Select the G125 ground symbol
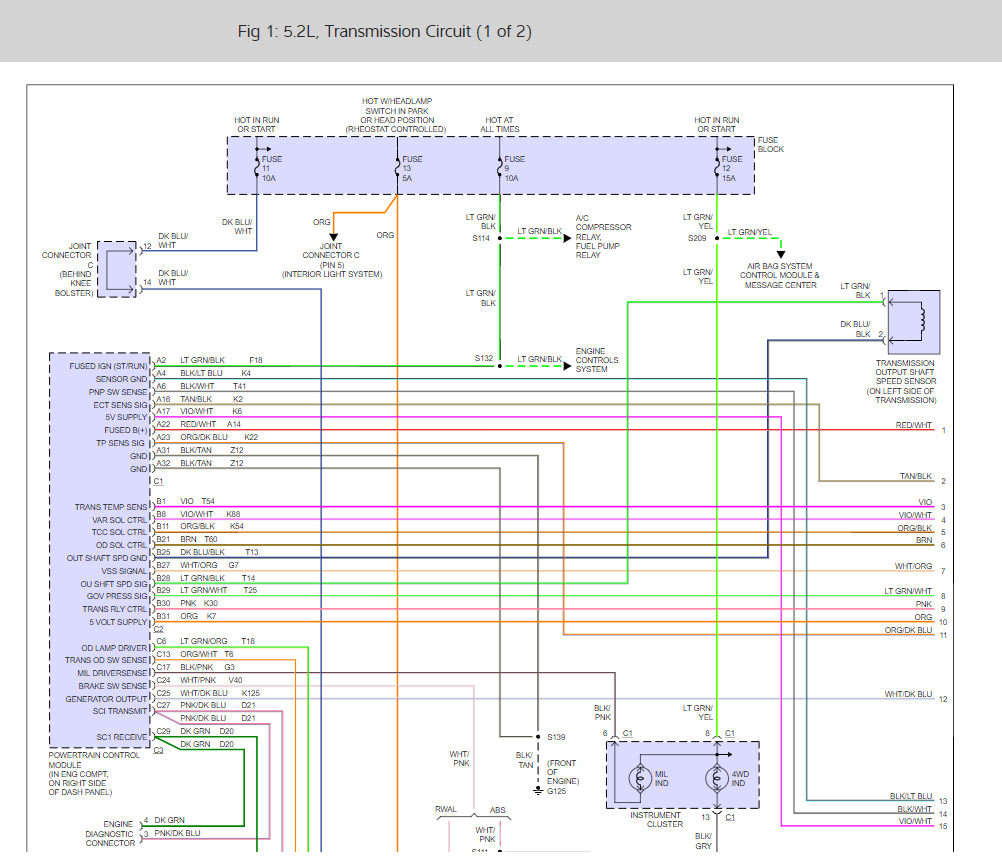The height and width of the screenshot is (863, 1002). point(537,790)
